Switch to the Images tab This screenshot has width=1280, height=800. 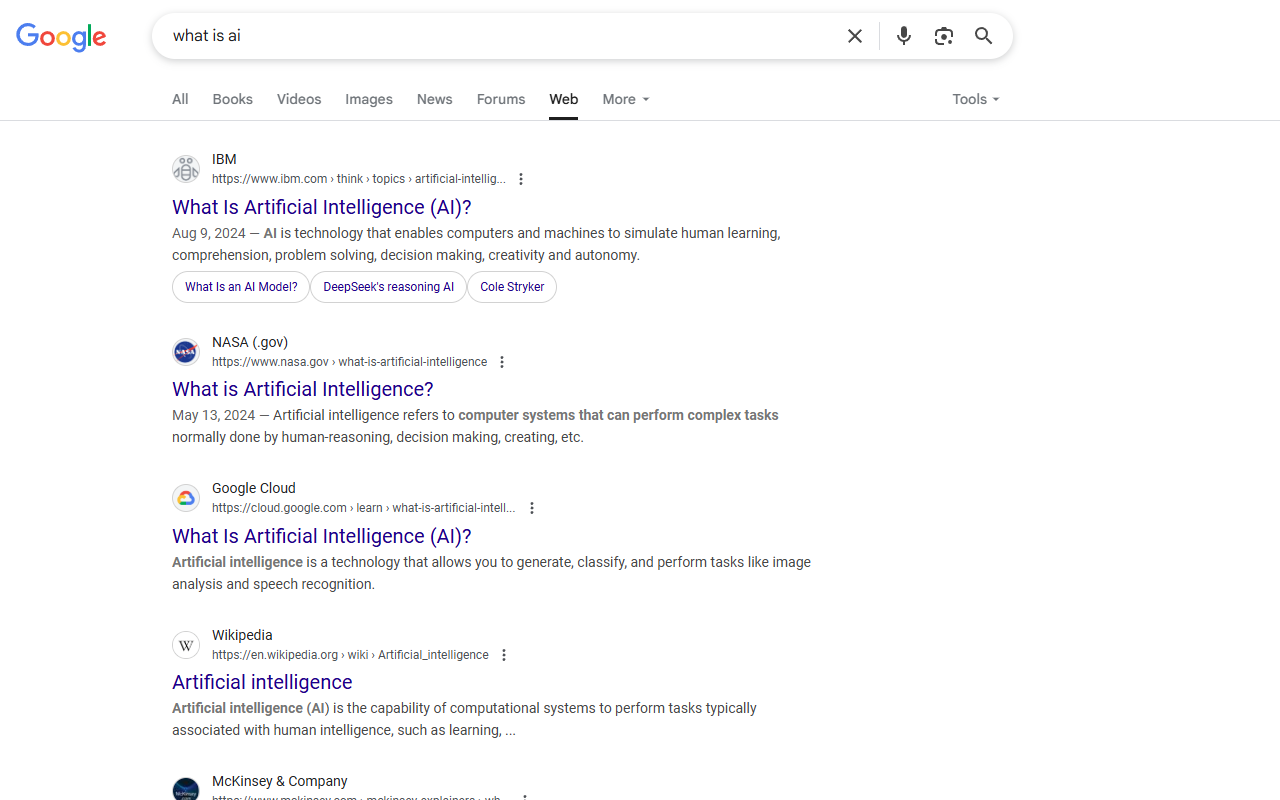pos(368,99)
